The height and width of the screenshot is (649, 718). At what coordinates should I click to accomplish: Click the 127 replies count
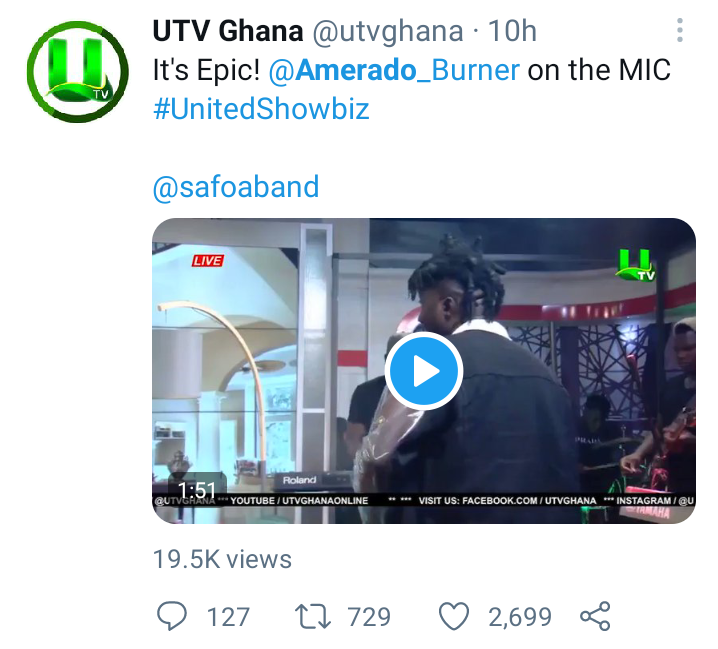point(228,616)
